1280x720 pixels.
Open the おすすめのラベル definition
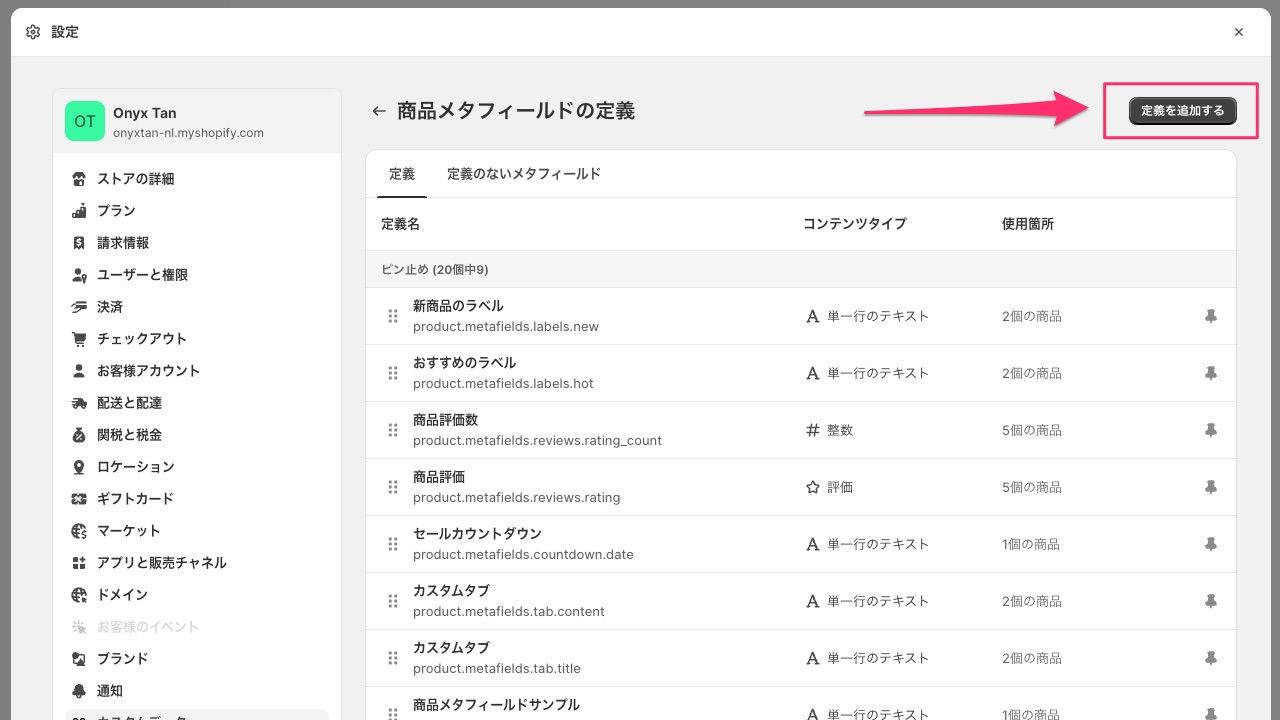point(464,363)
